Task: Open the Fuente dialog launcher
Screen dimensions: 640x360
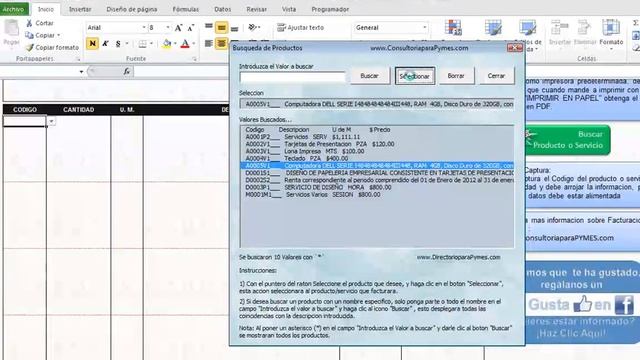Action: click(195, 59)
